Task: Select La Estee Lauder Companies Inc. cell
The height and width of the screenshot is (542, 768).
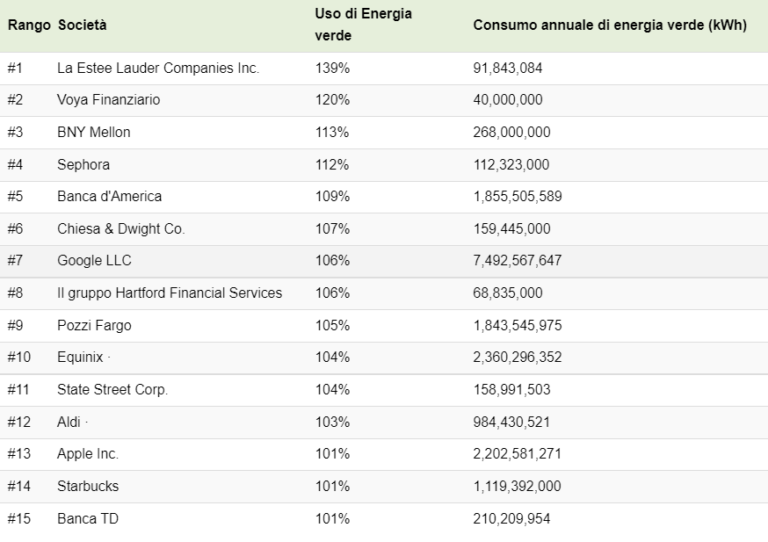Action: 158,68
